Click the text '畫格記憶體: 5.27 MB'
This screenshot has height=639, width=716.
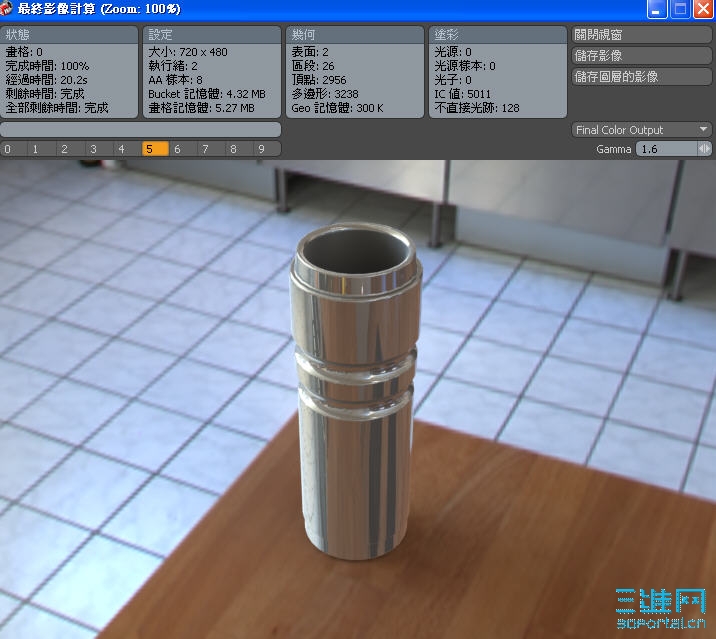[201, 108]
